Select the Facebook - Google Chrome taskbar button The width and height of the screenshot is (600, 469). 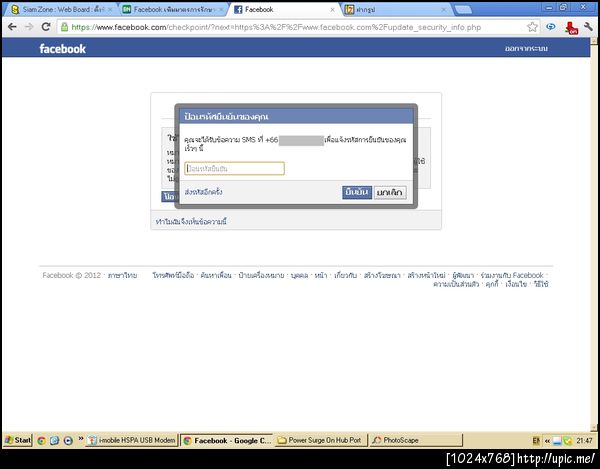(226, 440)
